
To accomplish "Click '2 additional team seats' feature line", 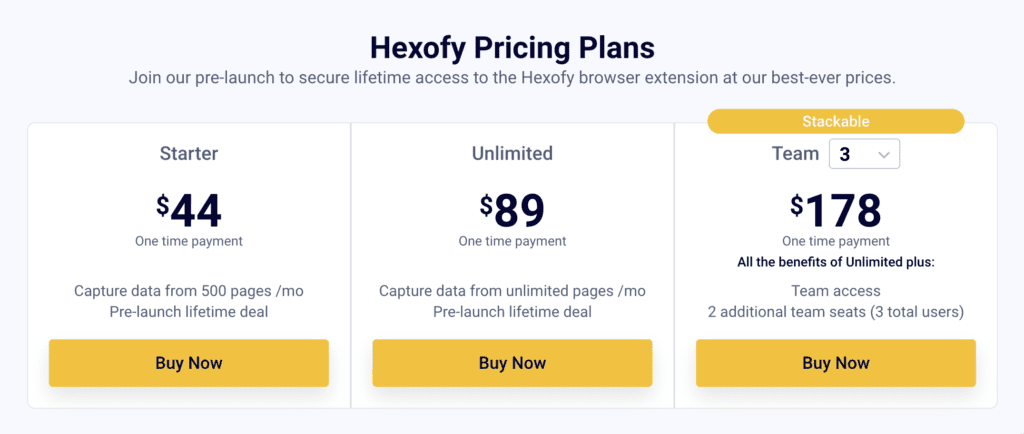I will coord(836,312).
